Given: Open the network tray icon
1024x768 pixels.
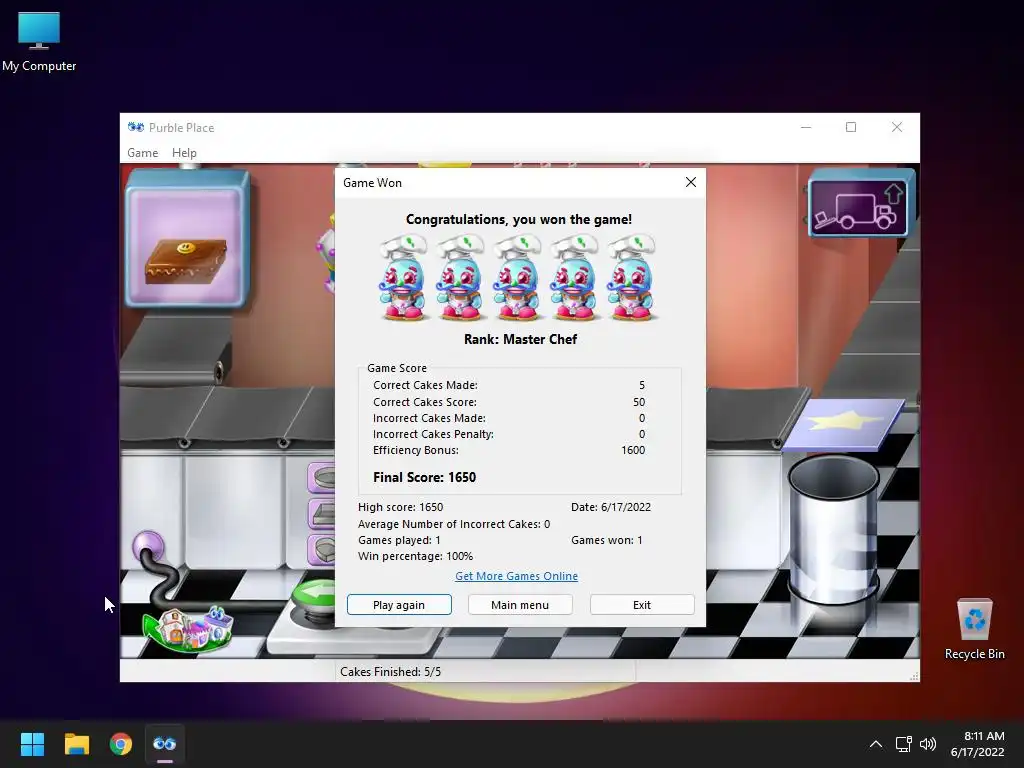Looking at the screenshot, I should tap(903, 744).
